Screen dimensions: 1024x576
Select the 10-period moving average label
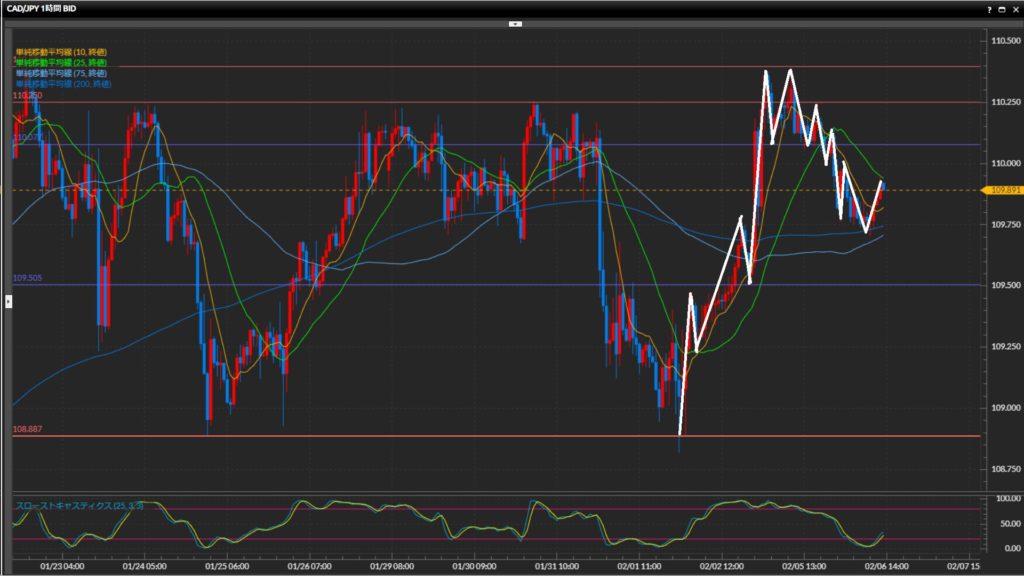click(x=61, y=51)
